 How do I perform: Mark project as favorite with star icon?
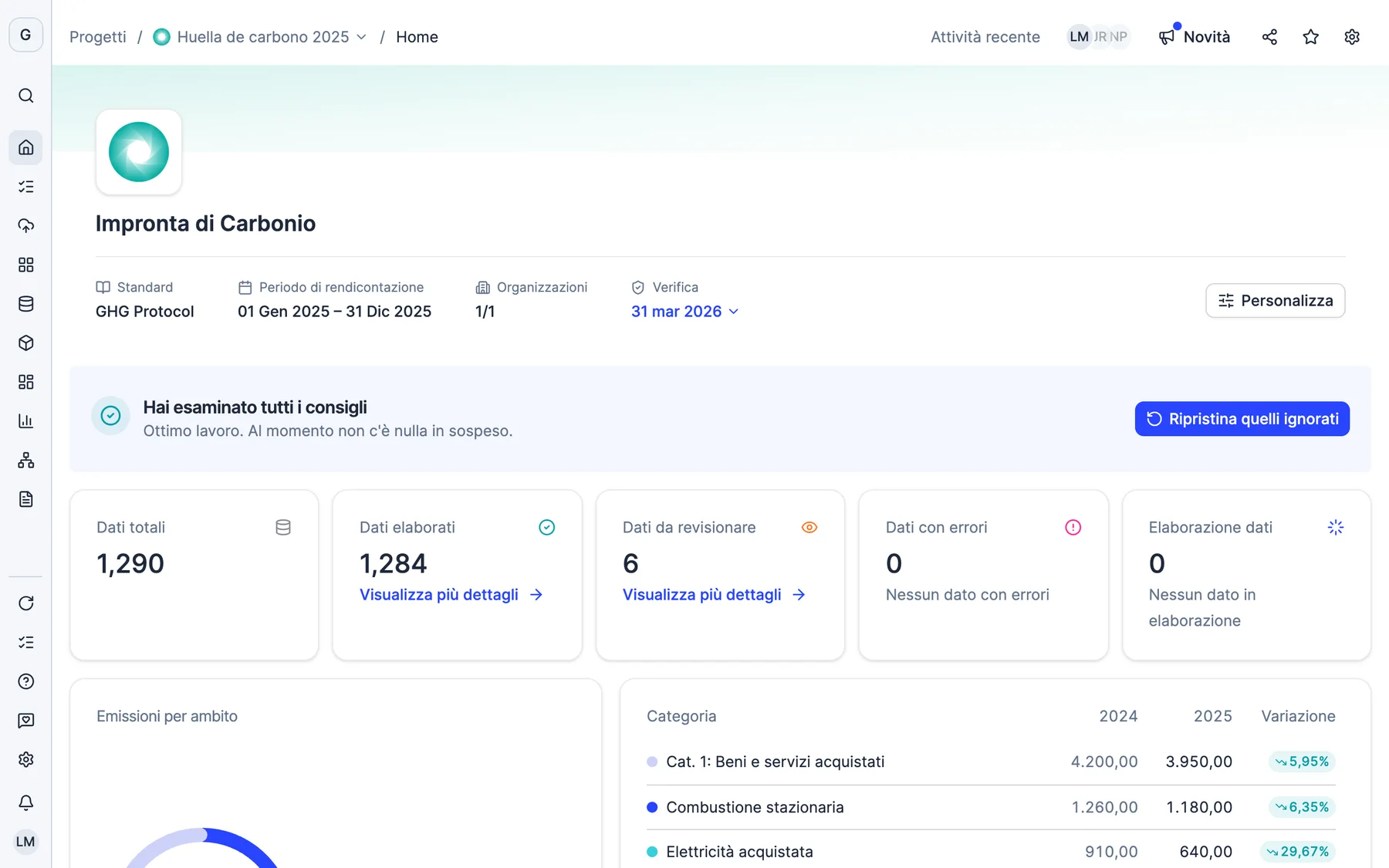point(1310,37)
